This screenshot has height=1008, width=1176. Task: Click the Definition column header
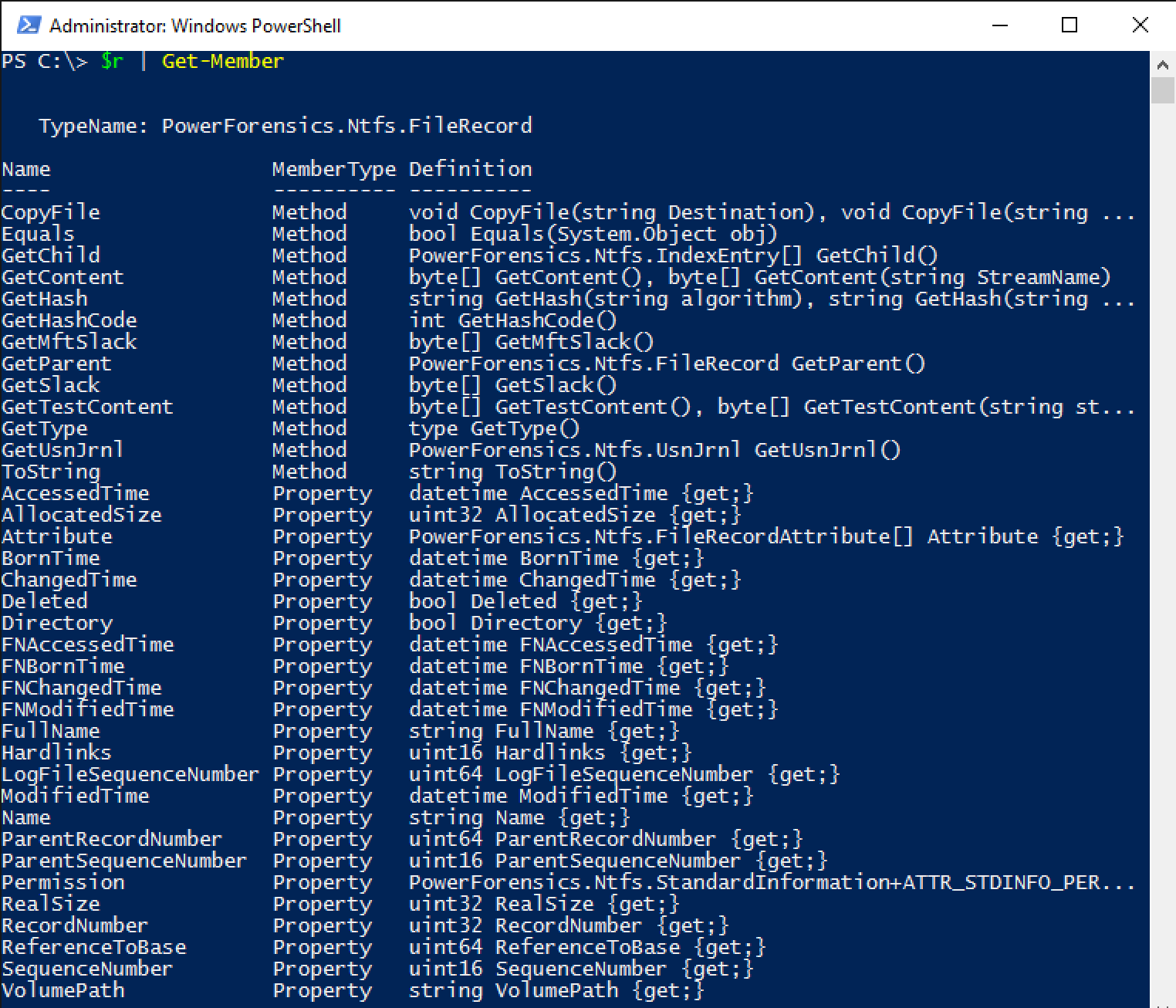point(471,169)
